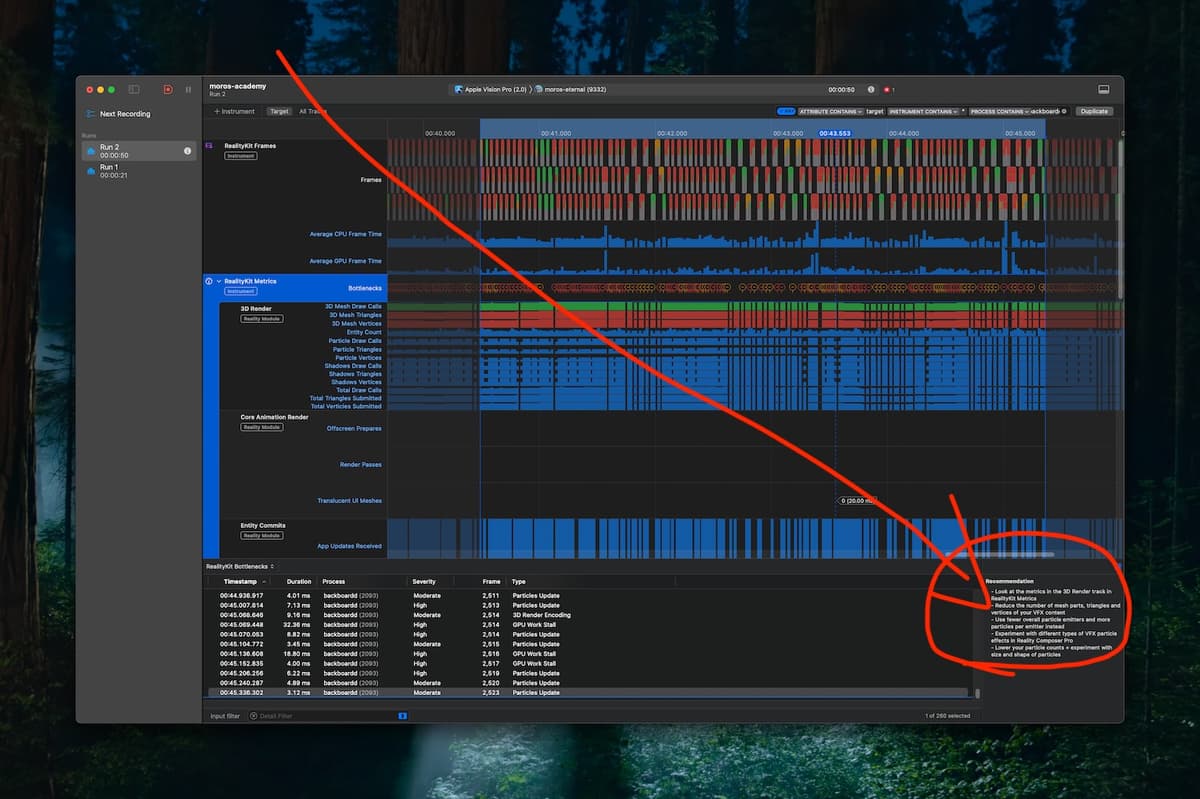This screenshot has height=799, width=1200.
Task: Select Average CPU Frame Time lane
Action: (345, 234)
